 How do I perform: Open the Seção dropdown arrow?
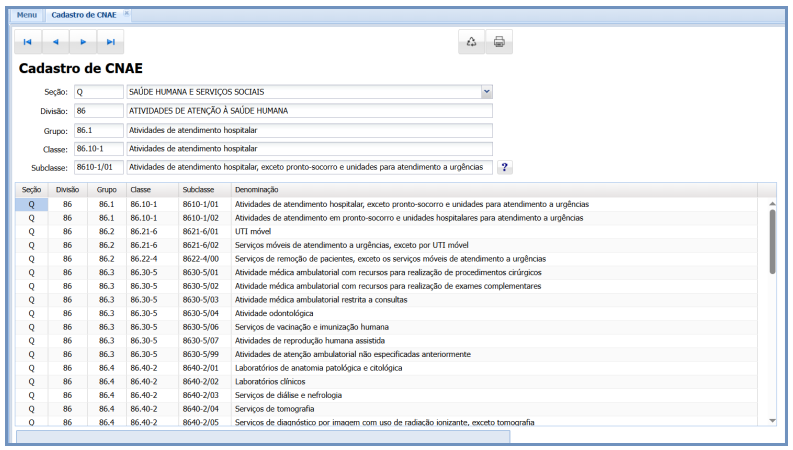point(486,92)
